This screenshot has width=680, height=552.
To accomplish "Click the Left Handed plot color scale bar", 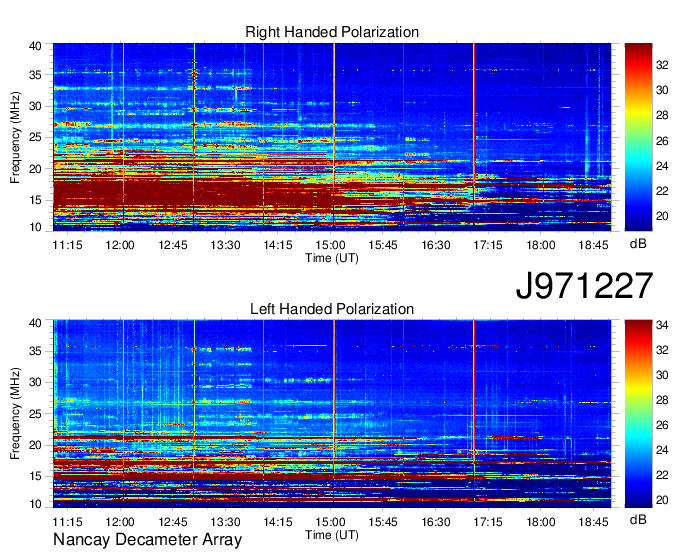I will pyautogui.click(x=638, y=414).
